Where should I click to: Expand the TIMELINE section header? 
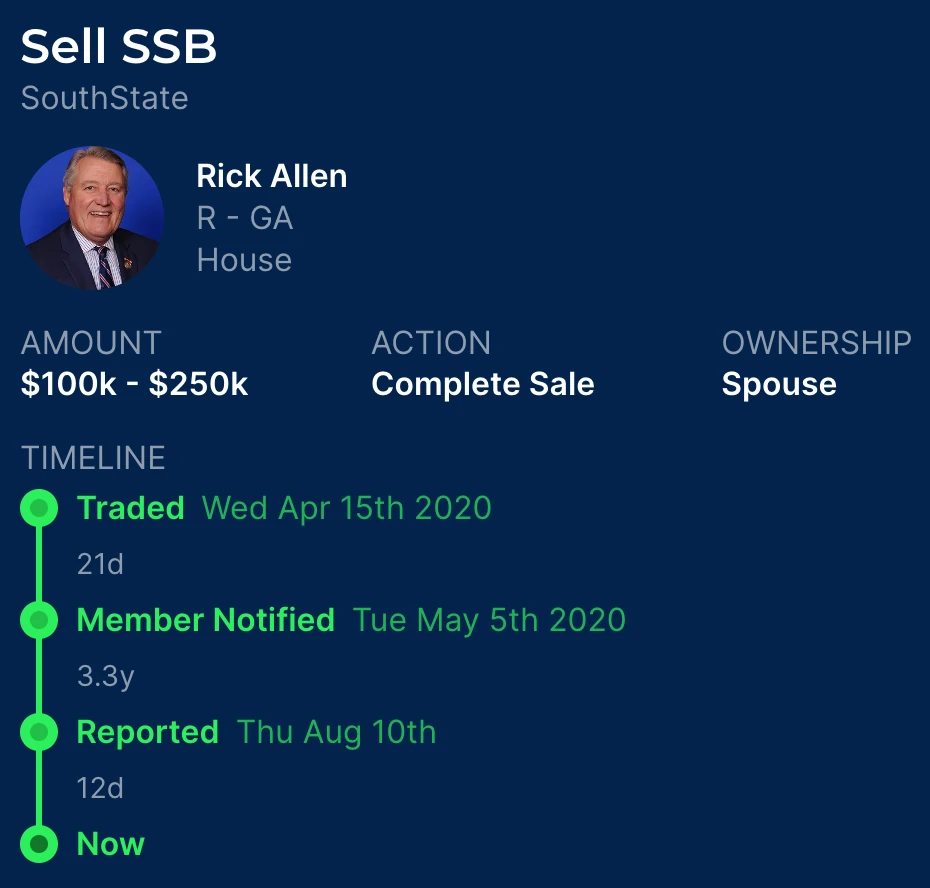coord(92,458)
